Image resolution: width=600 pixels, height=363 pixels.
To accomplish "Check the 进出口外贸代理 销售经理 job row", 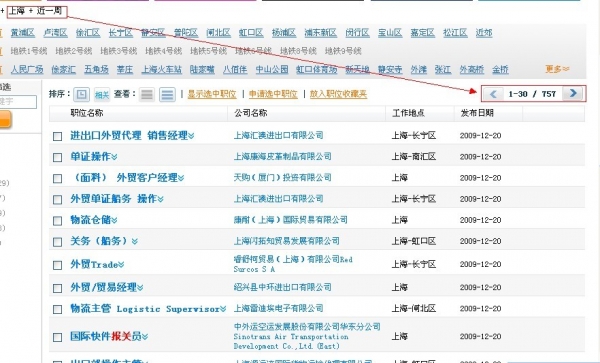I will [x=57, y=136].
